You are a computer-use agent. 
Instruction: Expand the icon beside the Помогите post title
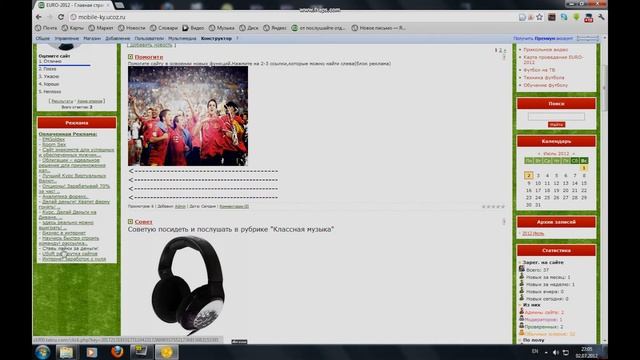(x=131, y=57)
